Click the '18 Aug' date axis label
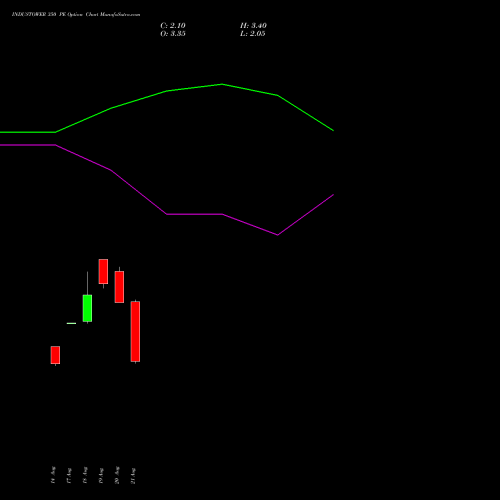The image size is (500, 500). point(85,475)
